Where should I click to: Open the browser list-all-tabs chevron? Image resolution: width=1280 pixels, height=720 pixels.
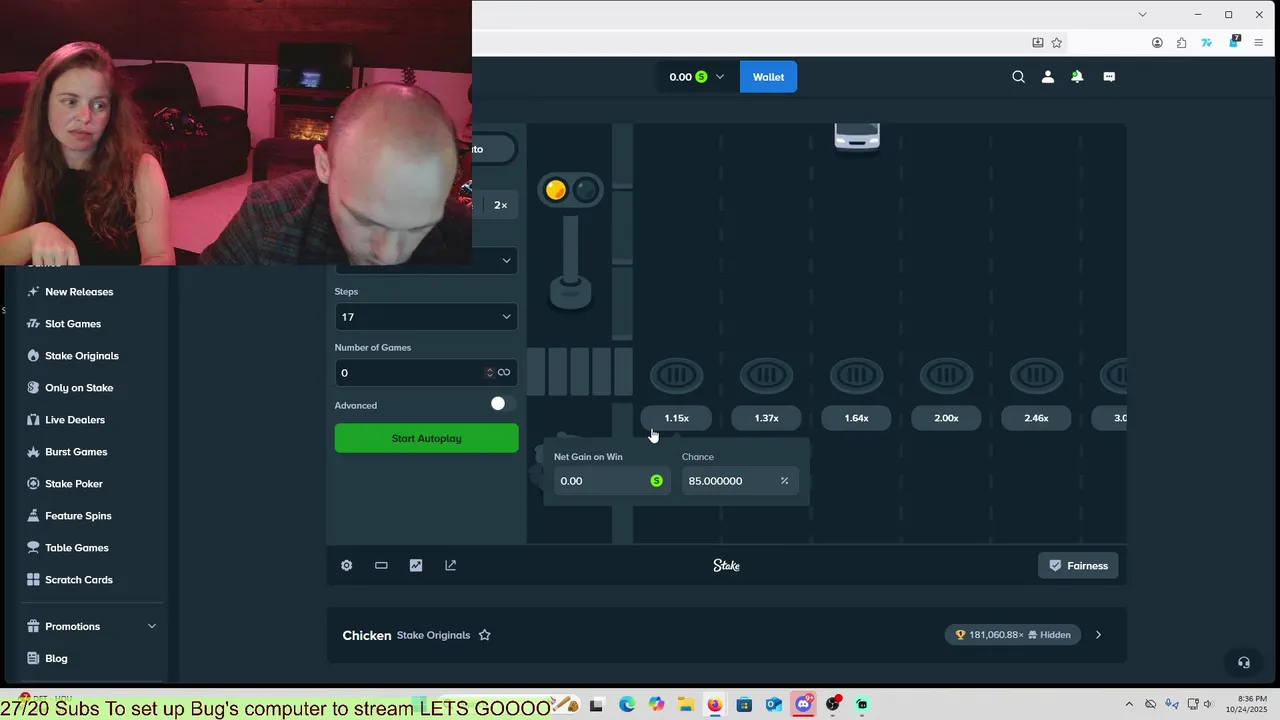point(1142,14)
